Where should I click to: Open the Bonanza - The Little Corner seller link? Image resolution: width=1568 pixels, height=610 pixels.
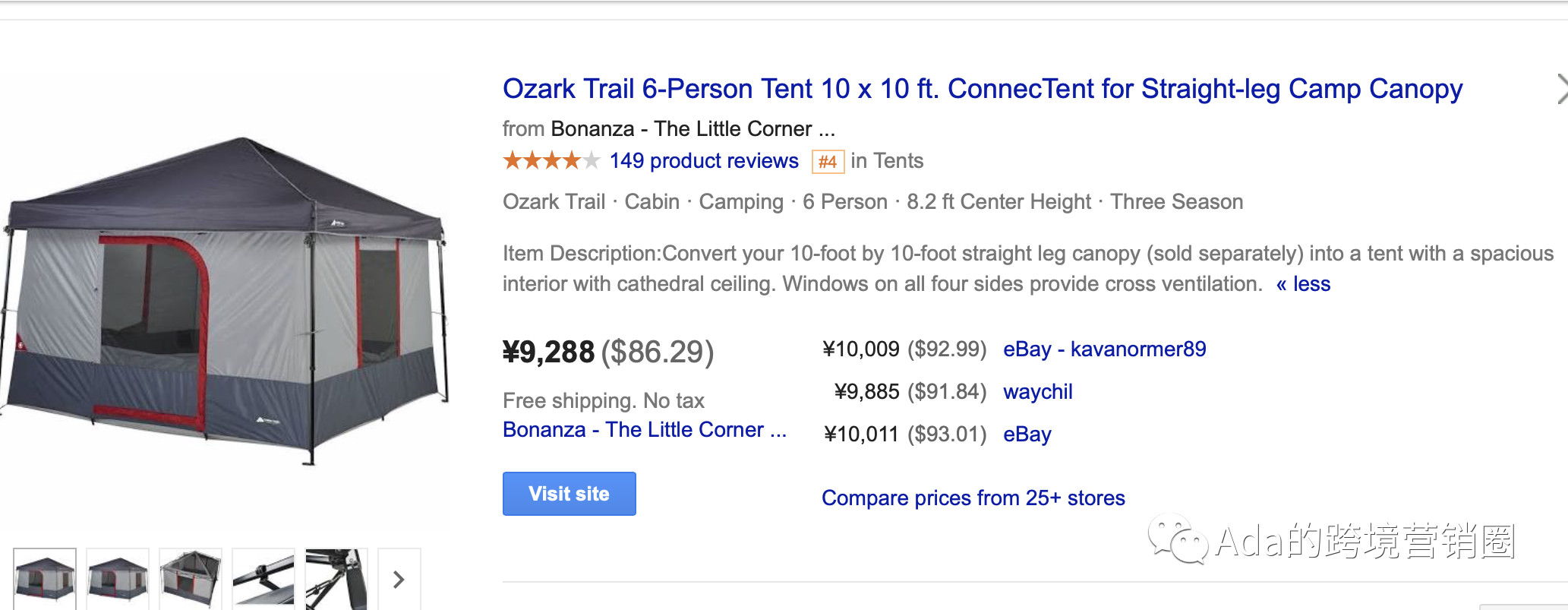tap(644, 430)
